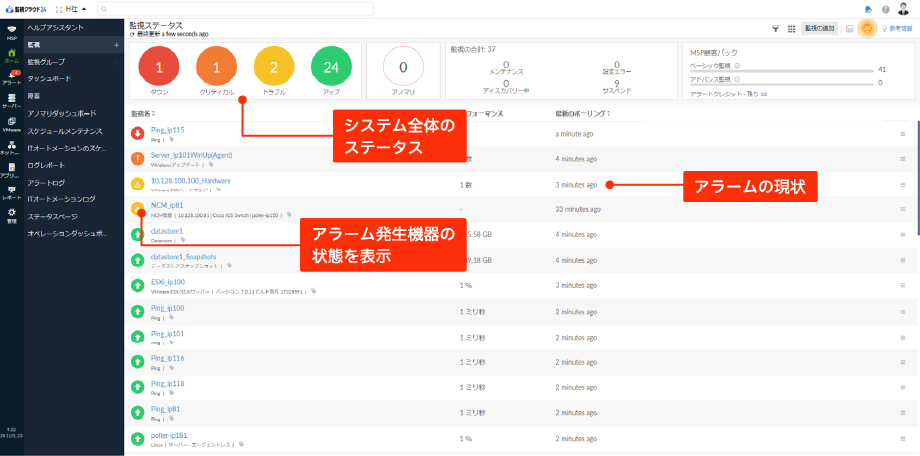Click the 監視の追加 button

coord(820,28)
